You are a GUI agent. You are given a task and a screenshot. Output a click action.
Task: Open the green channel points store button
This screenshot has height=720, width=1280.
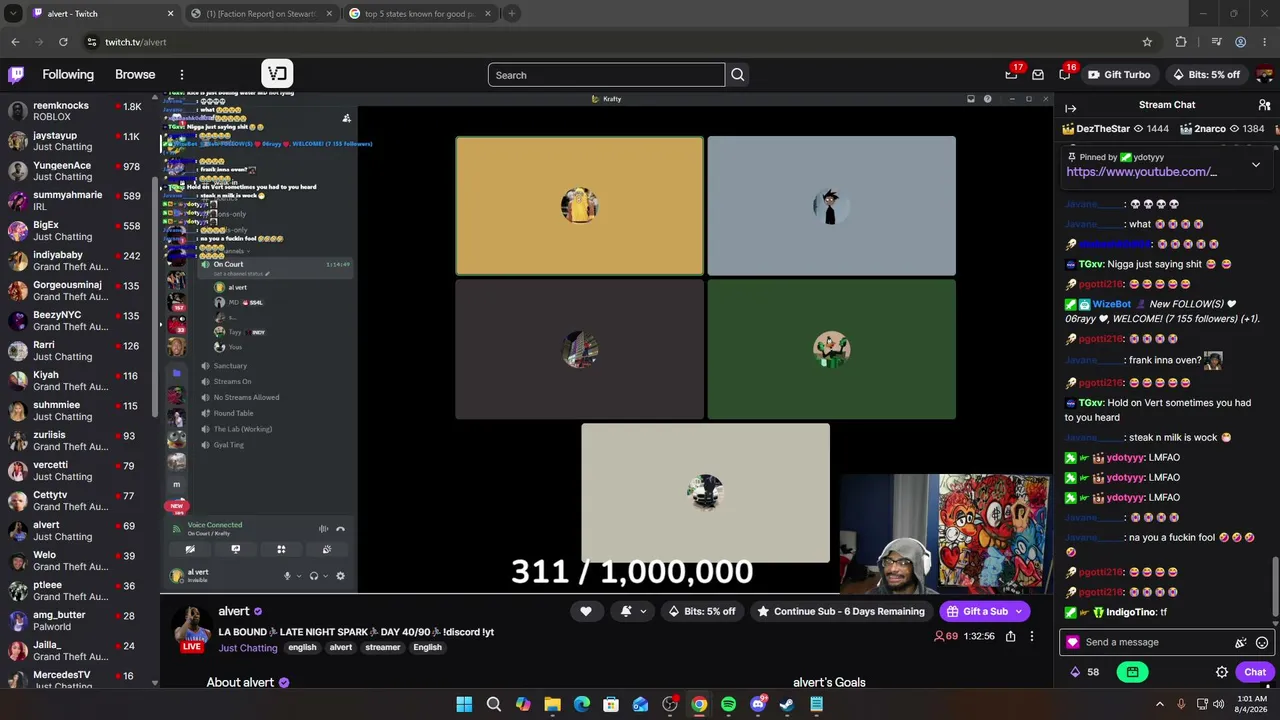click(x=1132, y=672)
